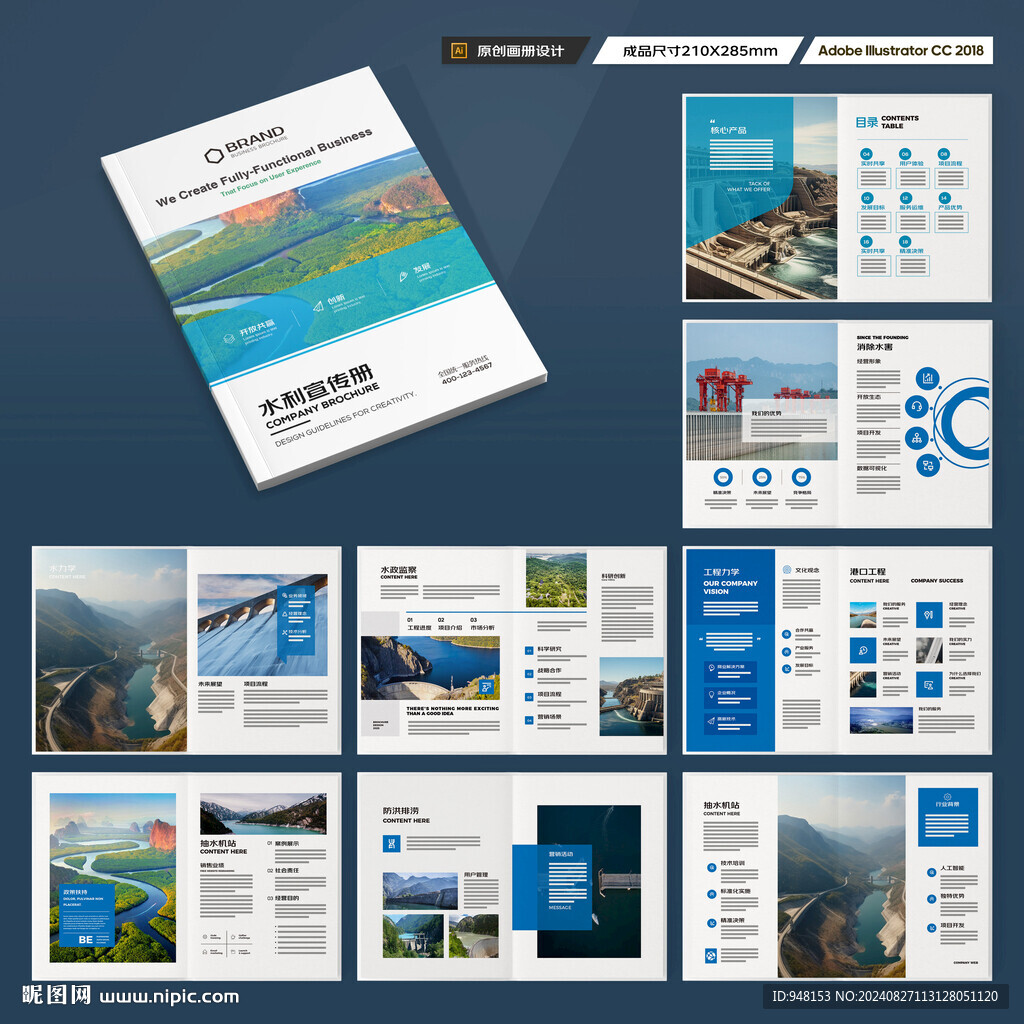The image size is (1024, 1024).
Task: Click the 工程力学 heading
Action: (x=721, y=572)
